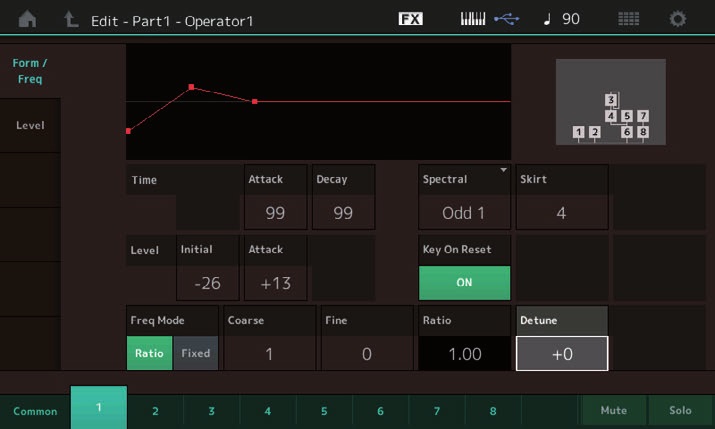Open the keyboard quick setup icon

pyautogui.click(x=473, y=19)
